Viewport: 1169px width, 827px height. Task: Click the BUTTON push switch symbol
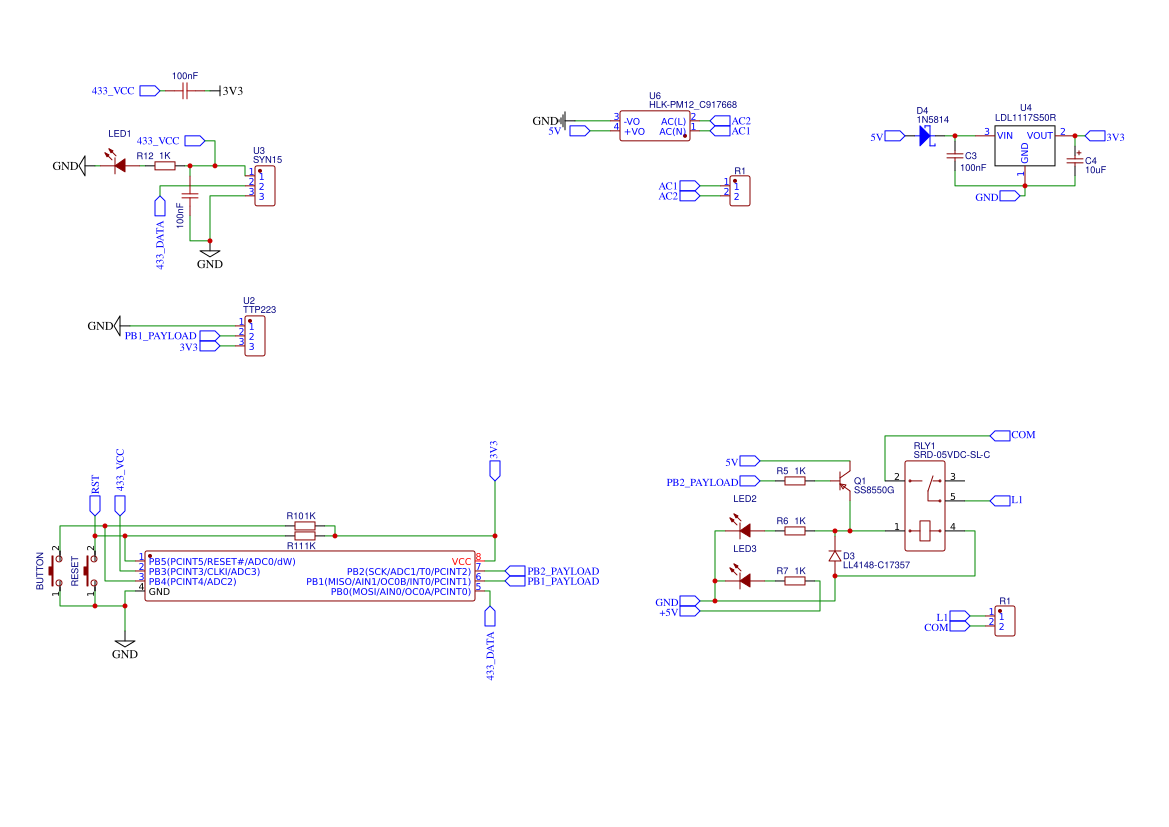[56, 570]
